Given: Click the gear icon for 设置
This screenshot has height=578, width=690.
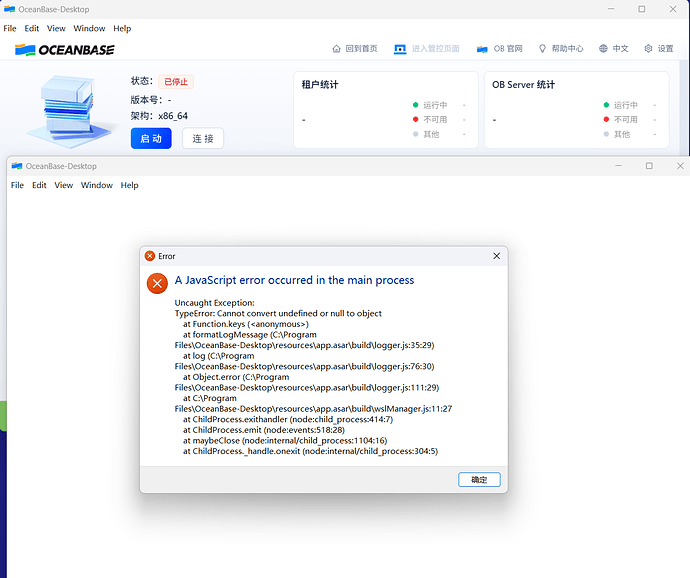Looking at the screenshot, I should click(648, 48).
